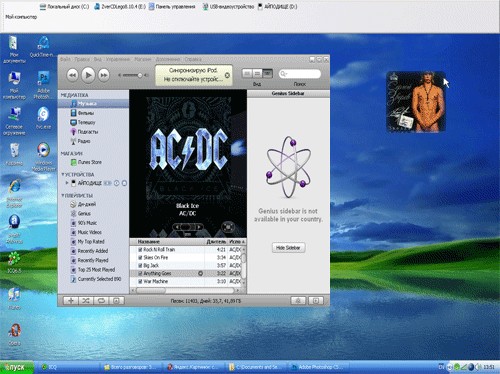The width and height of the screenshot is (500, 374).
Task: Switch to Cover Flow view mode
Action: point(268,73)
